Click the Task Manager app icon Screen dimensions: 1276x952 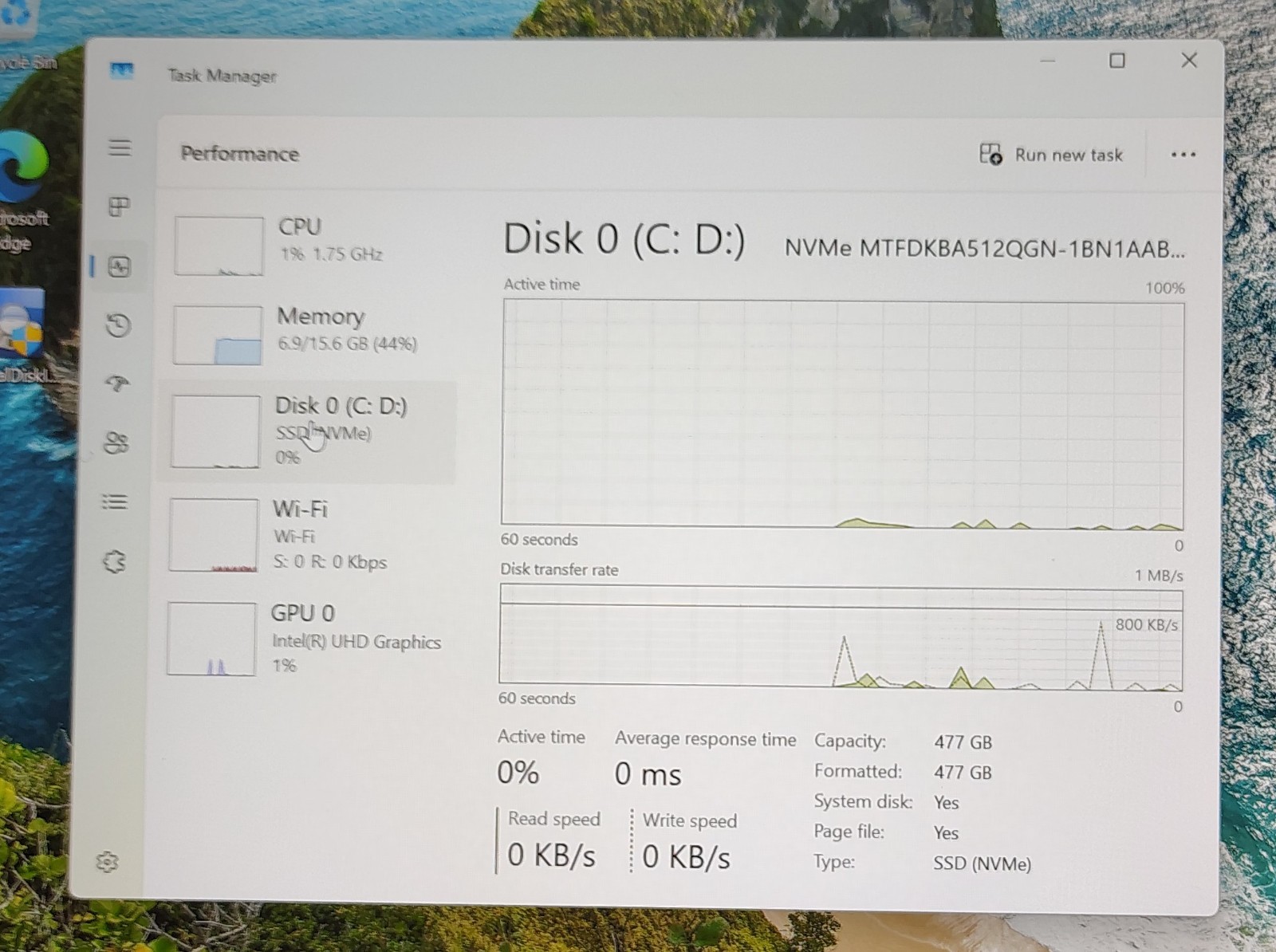tap(122, 71)
